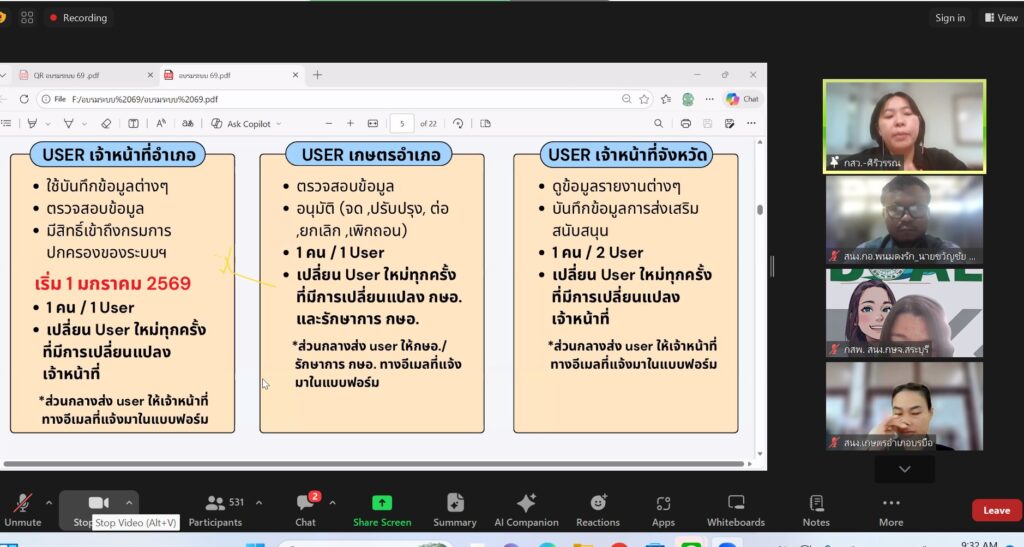Viewport: 1024px width, 547px height.
Task: Expand the Participants options chevron
Action: click(259, 502)
